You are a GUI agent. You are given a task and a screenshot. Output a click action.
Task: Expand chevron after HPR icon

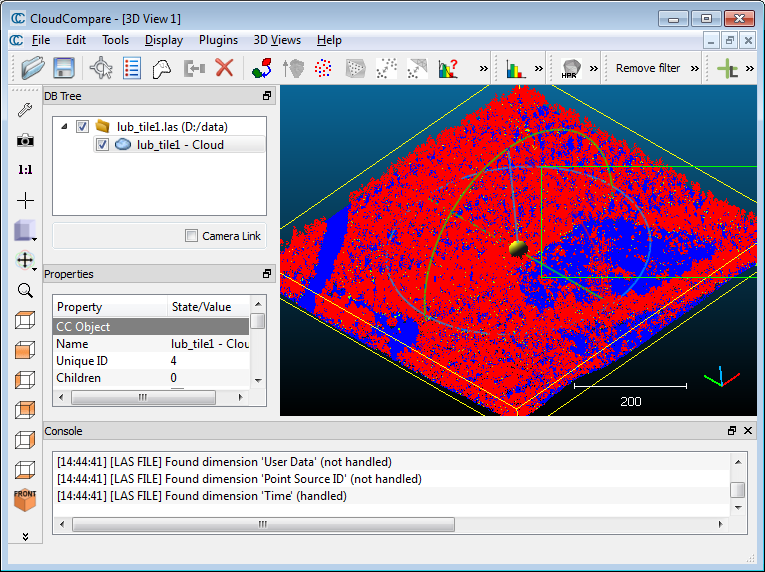click(594, 68)
